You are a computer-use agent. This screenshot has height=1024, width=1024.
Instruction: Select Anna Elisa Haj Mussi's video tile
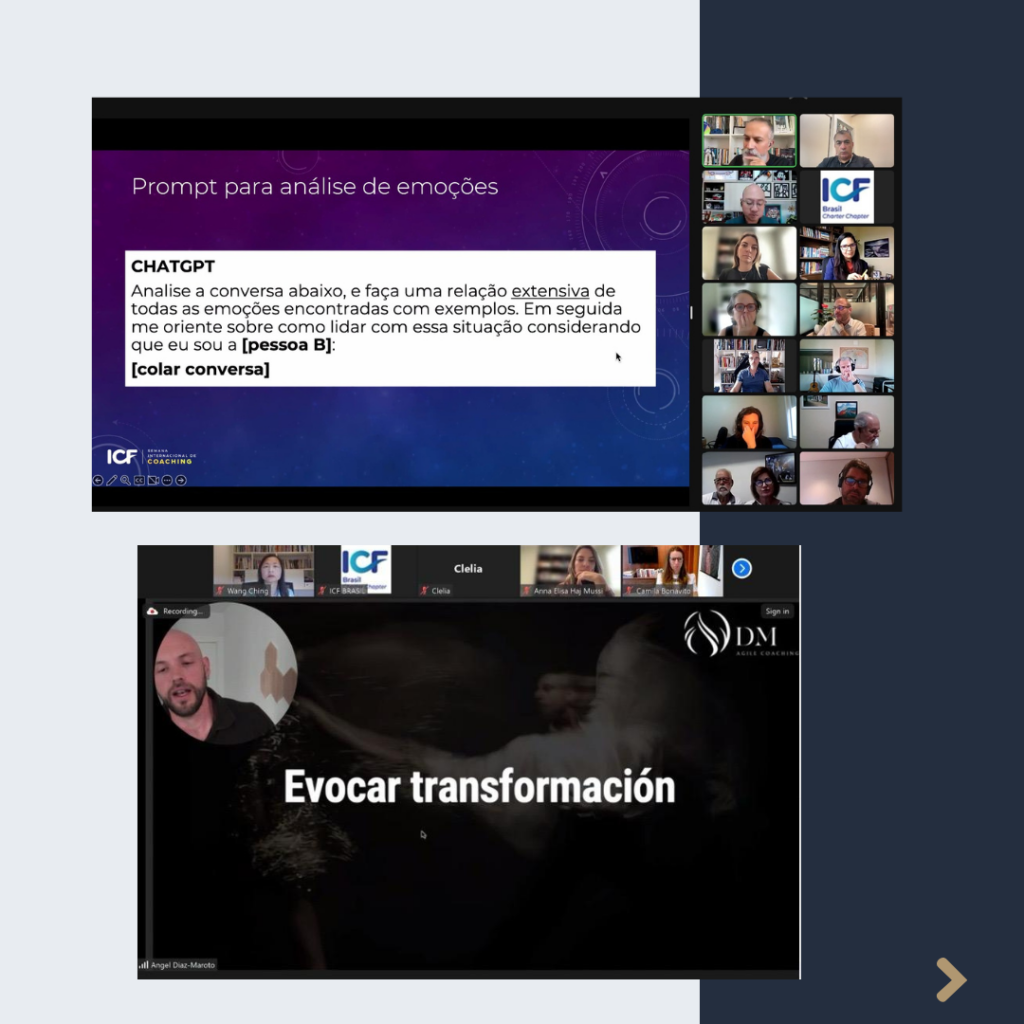coord(569,570)
